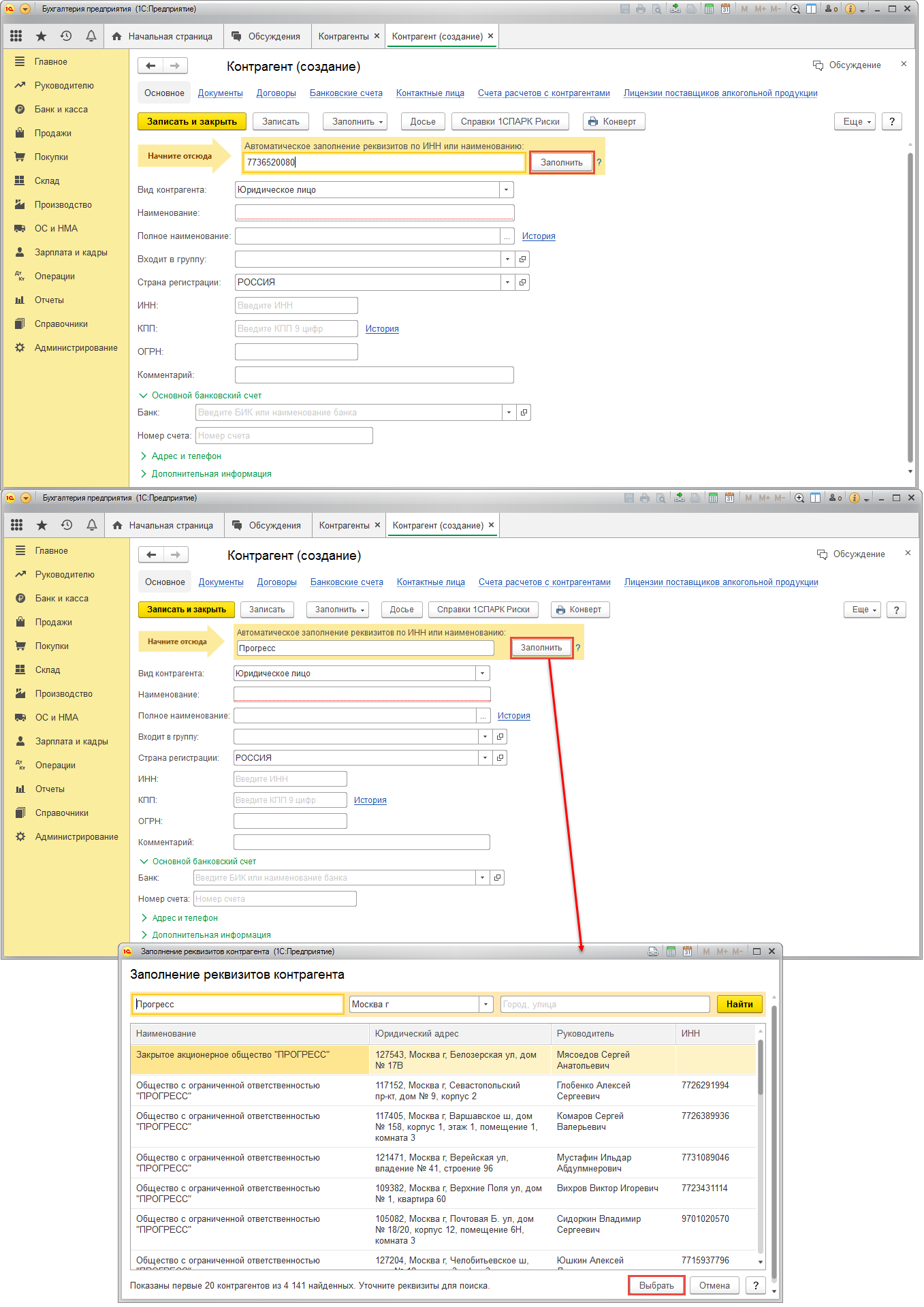Viewport: 924px width, 1307px height.
Task: Click Обсуждение chat icon in 7736520080 window
Action: click(818, 65)
